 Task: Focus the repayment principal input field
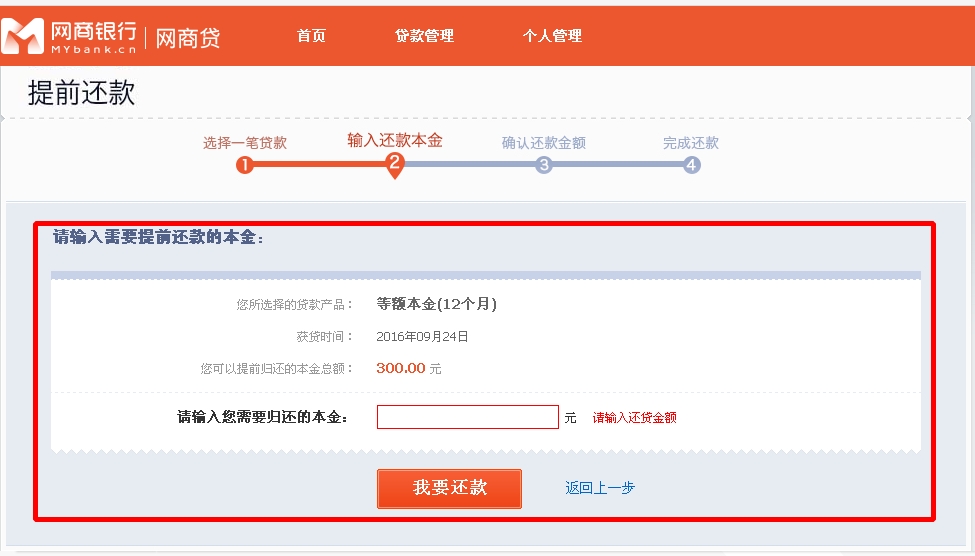[x=467, y=417]
